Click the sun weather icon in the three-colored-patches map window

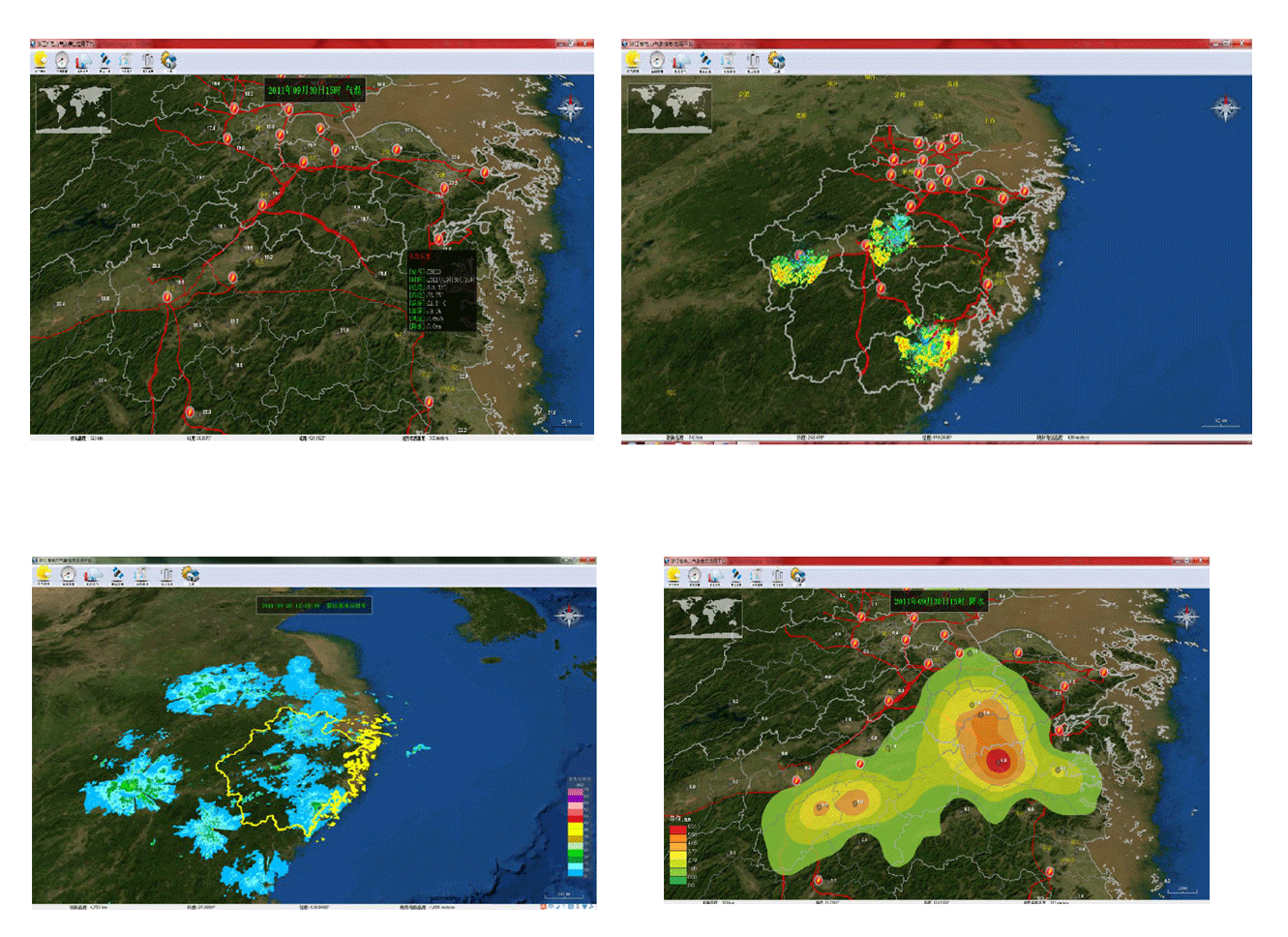point(633,61)
